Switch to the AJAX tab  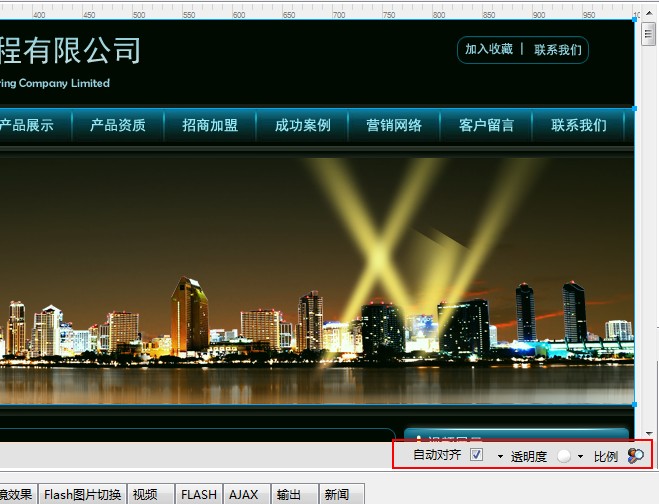[x=247, y=494]
